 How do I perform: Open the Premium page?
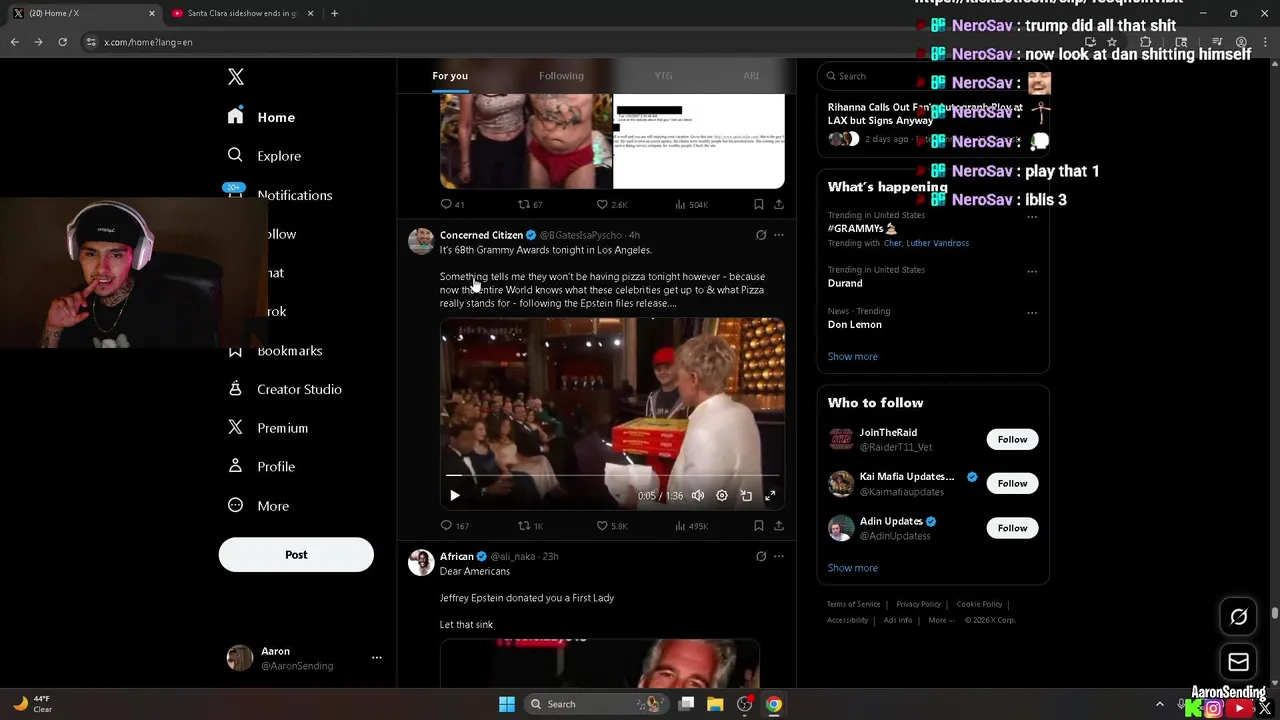click(268, 428)
